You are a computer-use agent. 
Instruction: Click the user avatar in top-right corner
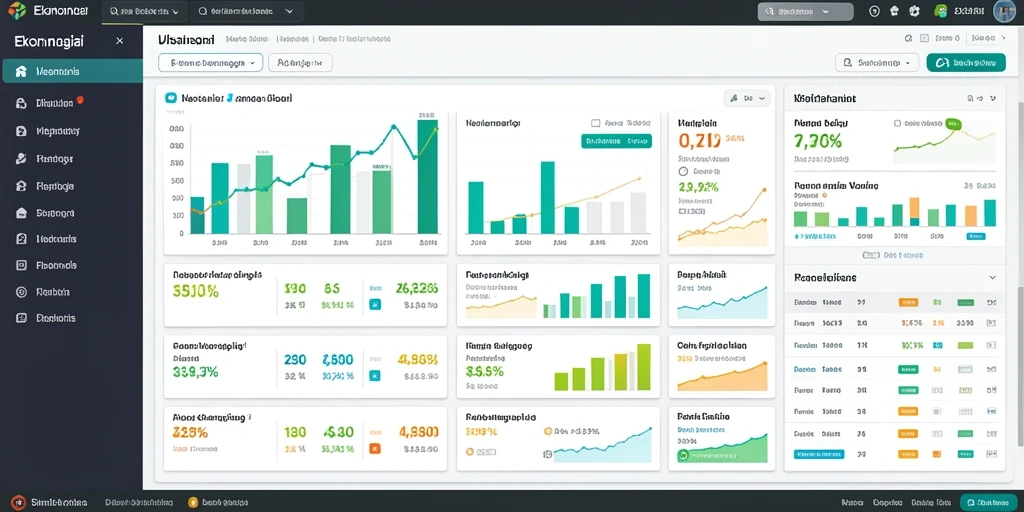click(x=1004, y=11)
